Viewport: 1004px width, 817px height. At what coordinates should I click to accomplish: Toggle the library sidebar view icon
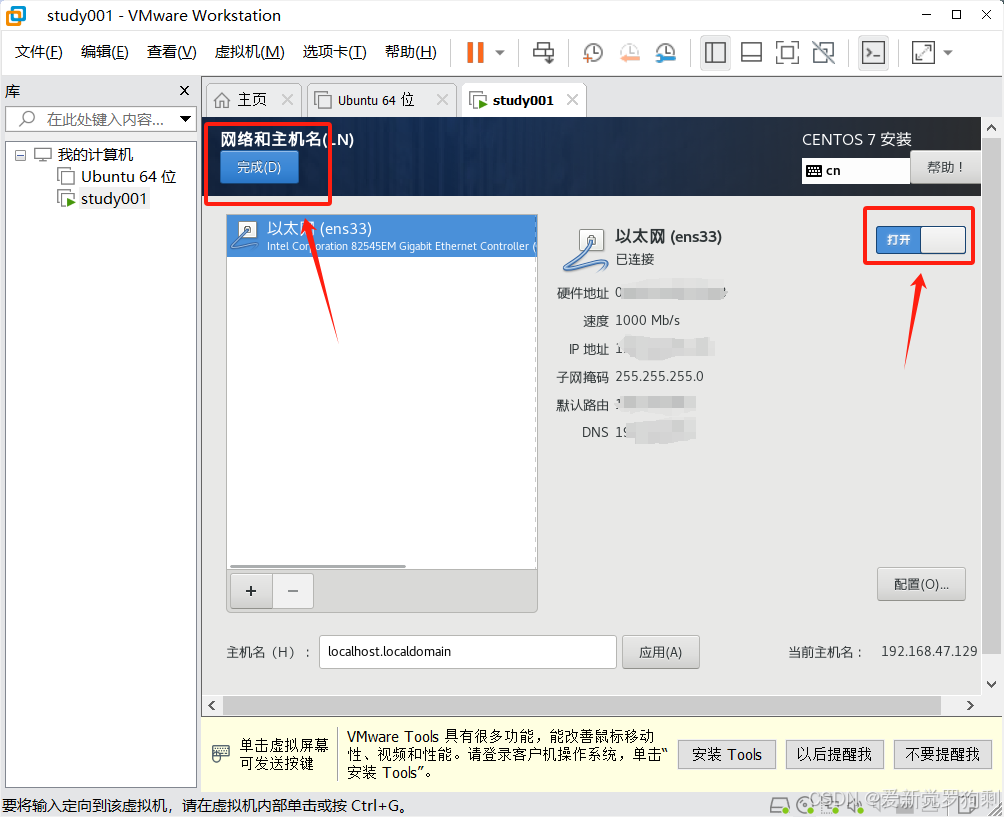[715, 53]
